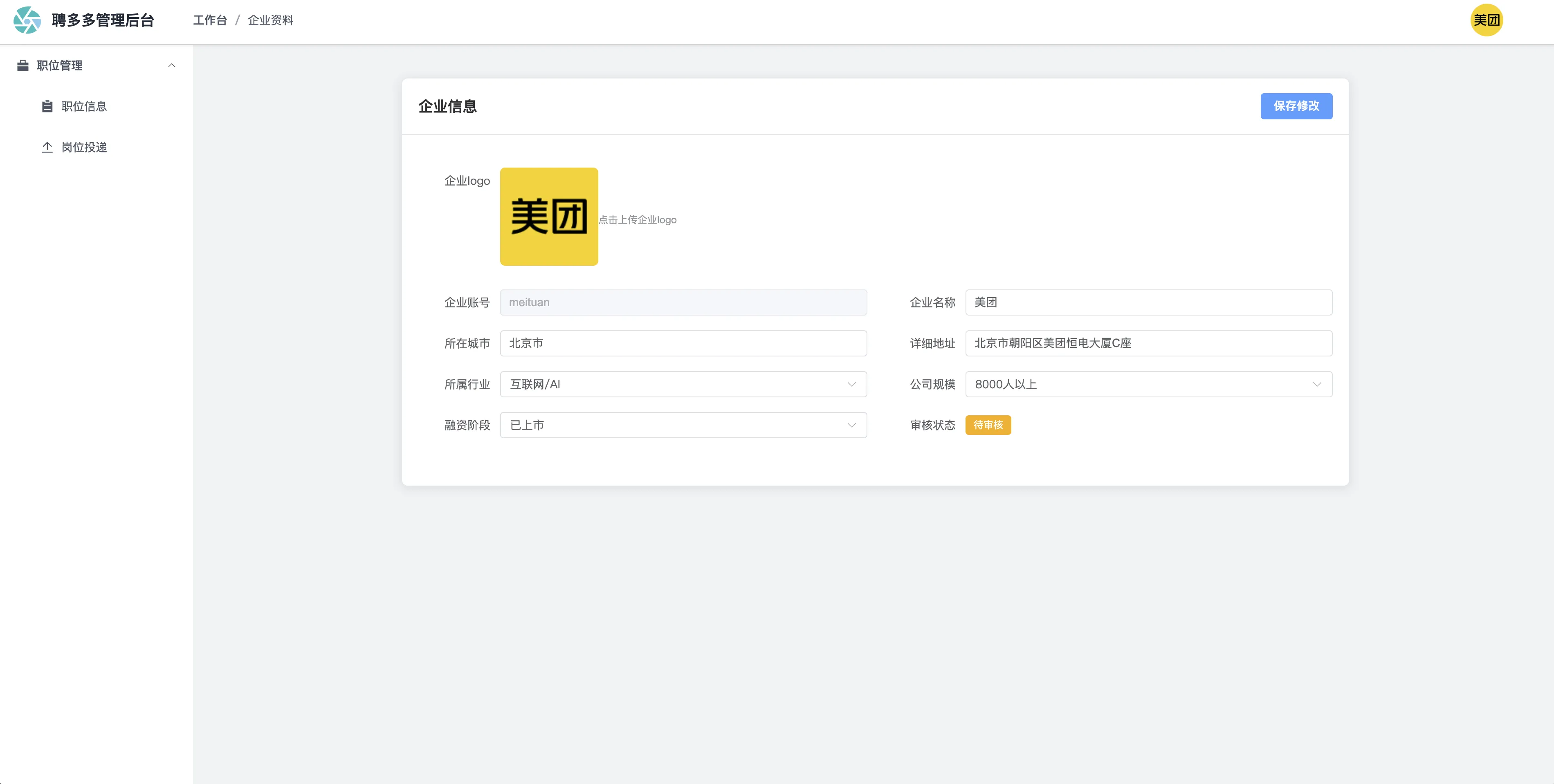The width and height of the screenshot is (1554, 784).
Task: Click the 详细地址 input field
Action: [1148, 343]
